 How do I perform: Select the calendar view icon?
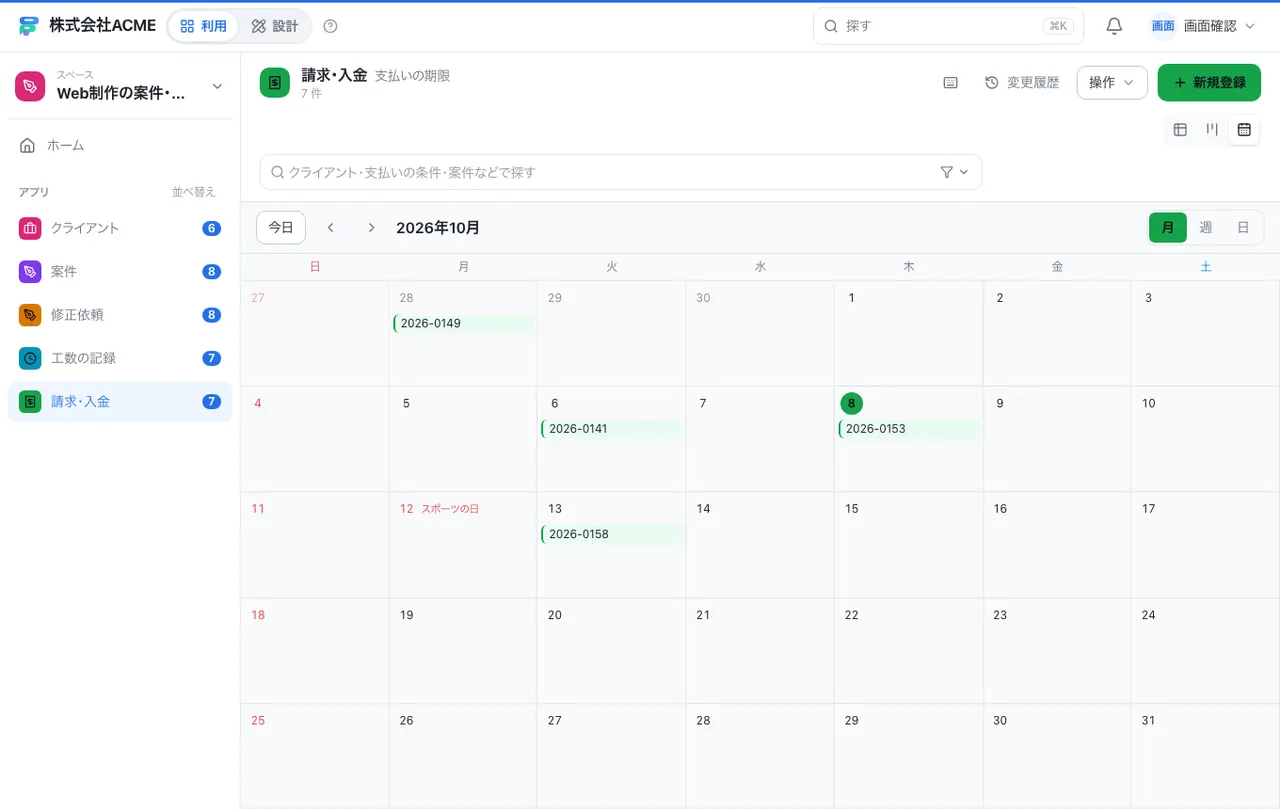tap(1244, 129)
